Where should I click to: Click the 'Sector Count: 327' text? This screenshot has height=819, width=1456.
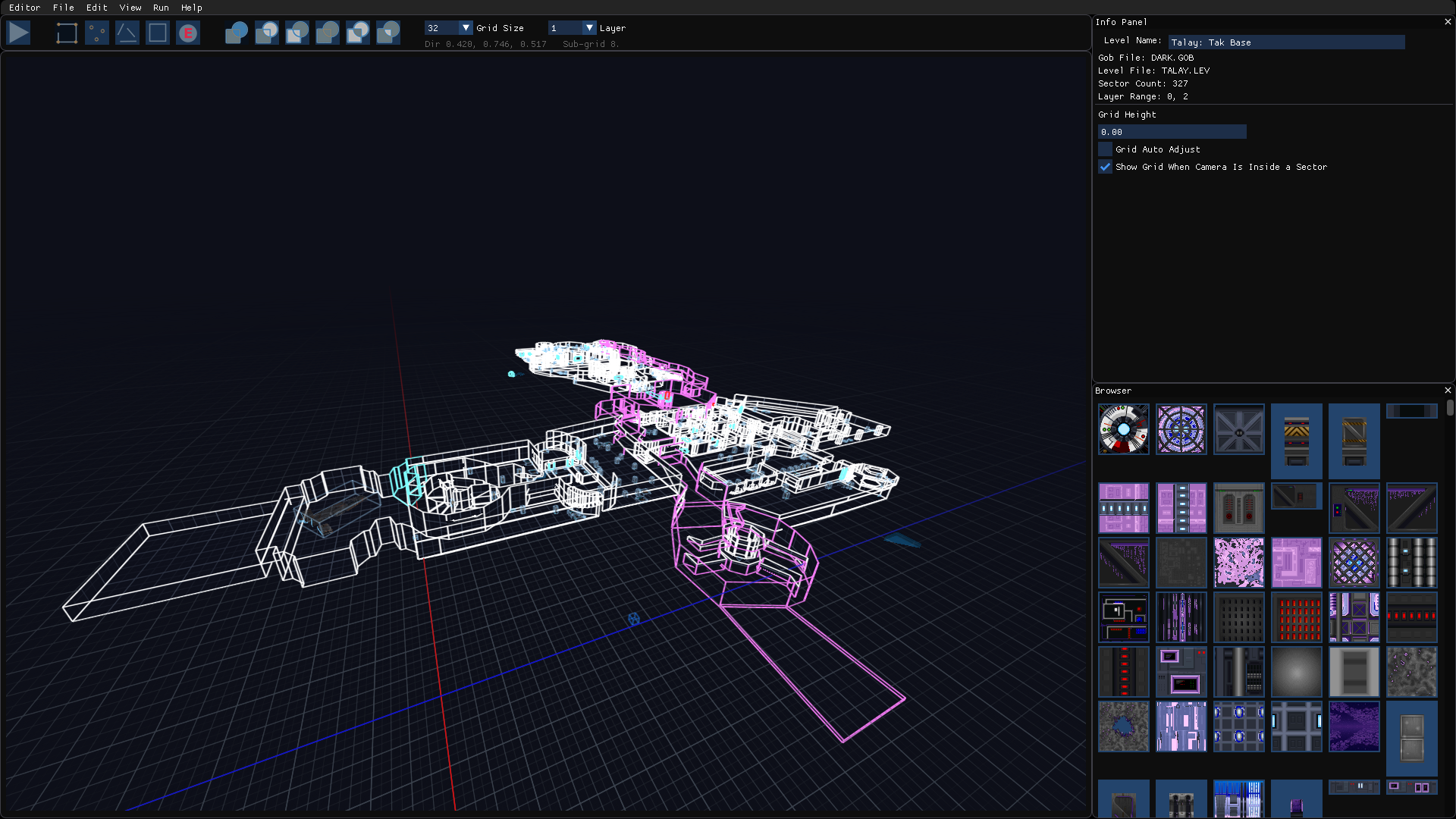point(1143,83)
